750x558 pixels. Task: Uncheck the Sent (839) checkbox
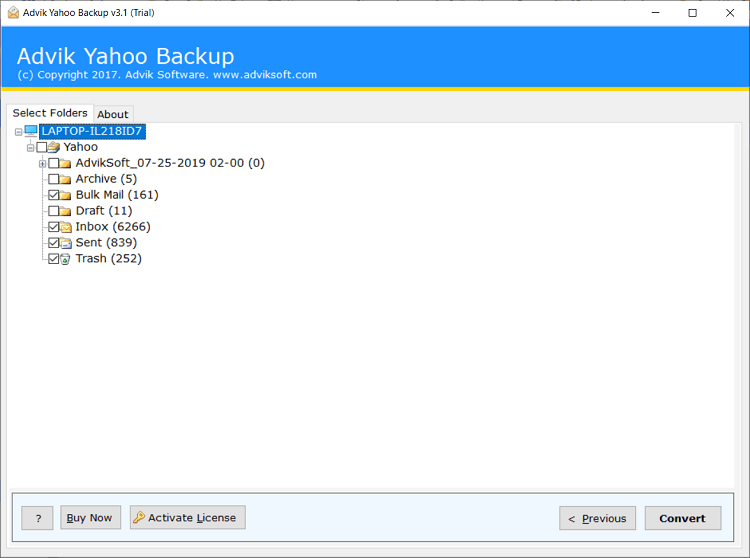[x=54, y=242]
